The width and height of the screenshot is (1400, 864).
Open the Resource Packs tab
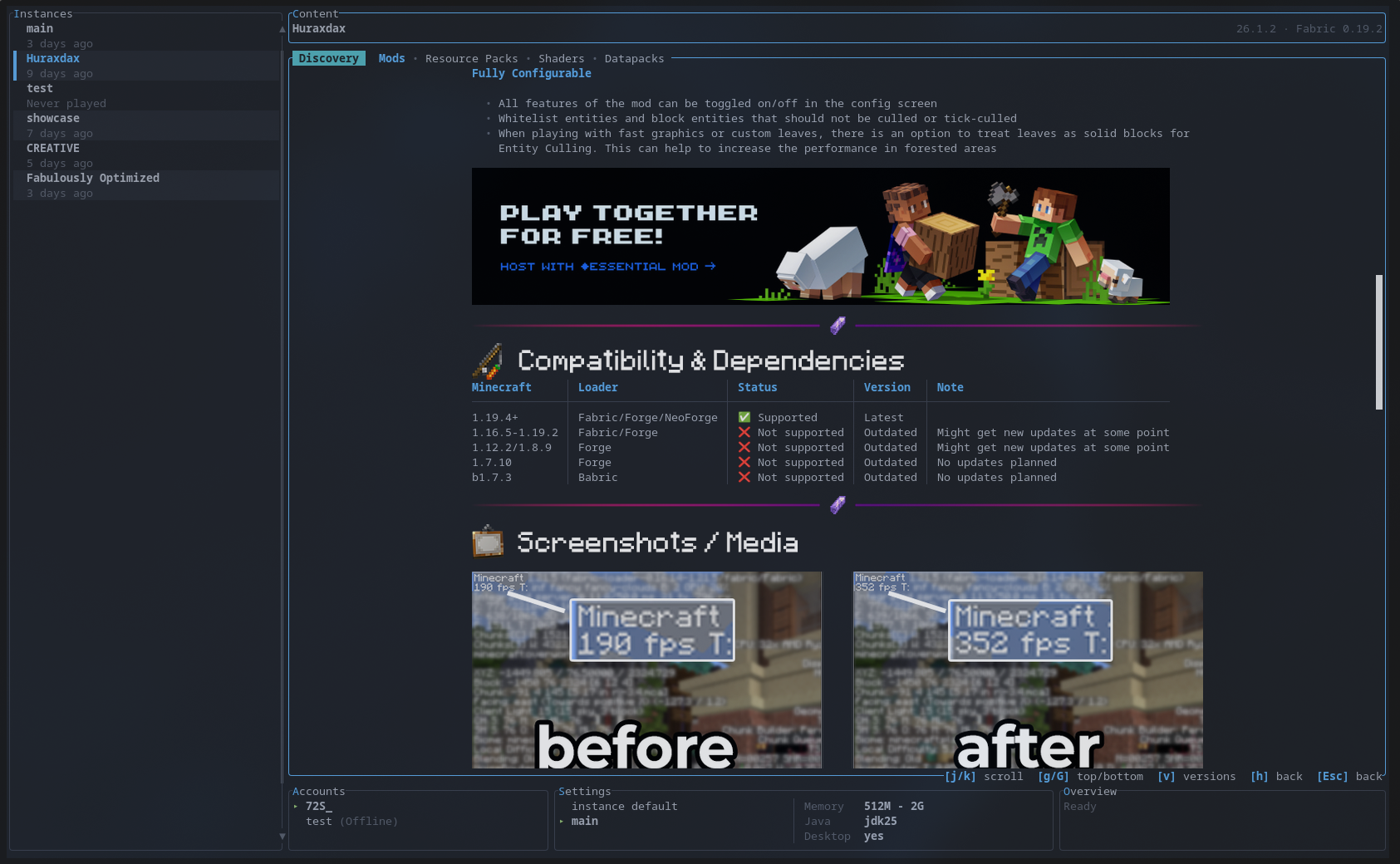point(472,58)
